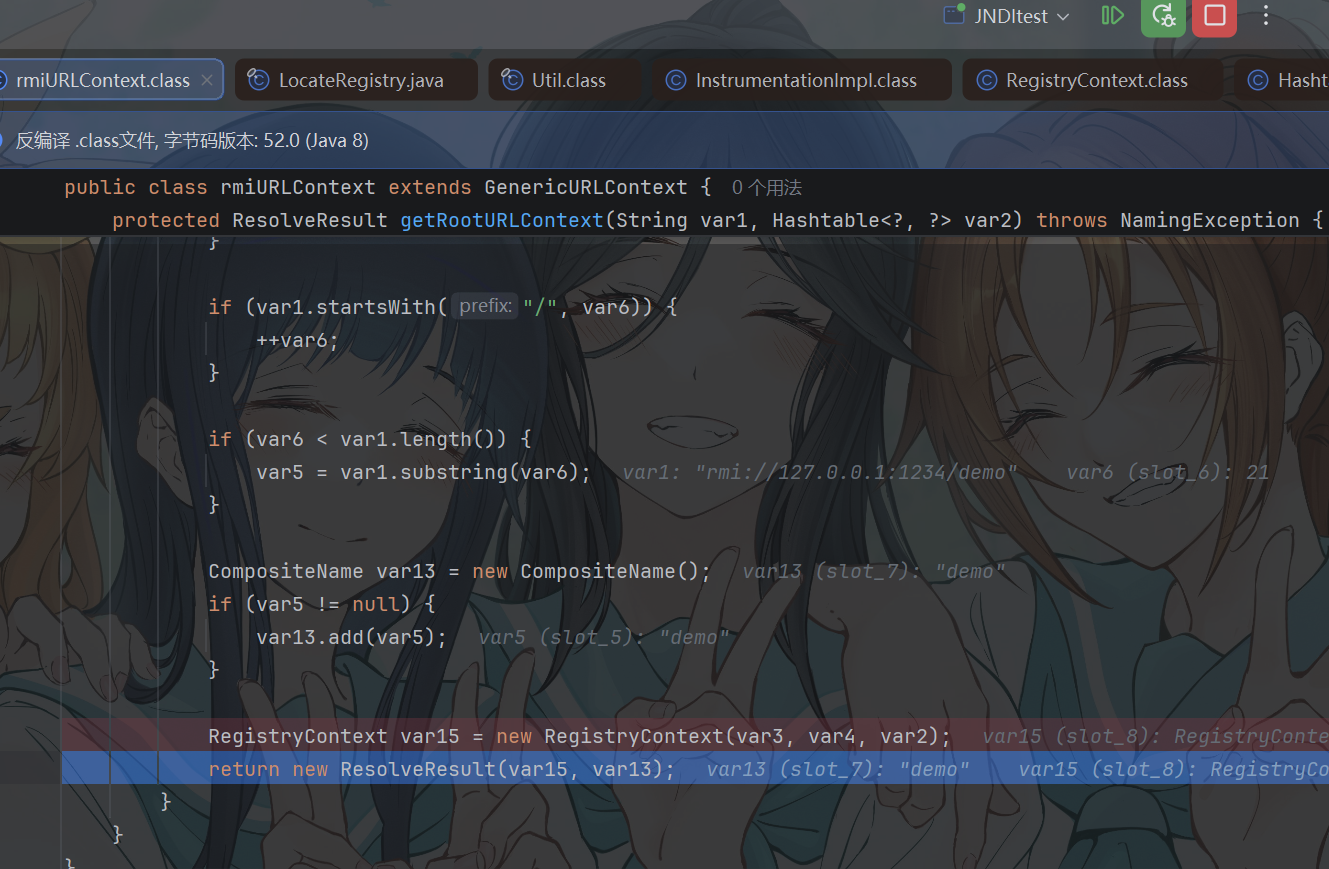Viewport: 1329px width, 869px height.
Task: Click GenericURLContext in the class declaration
Action: 586,187
